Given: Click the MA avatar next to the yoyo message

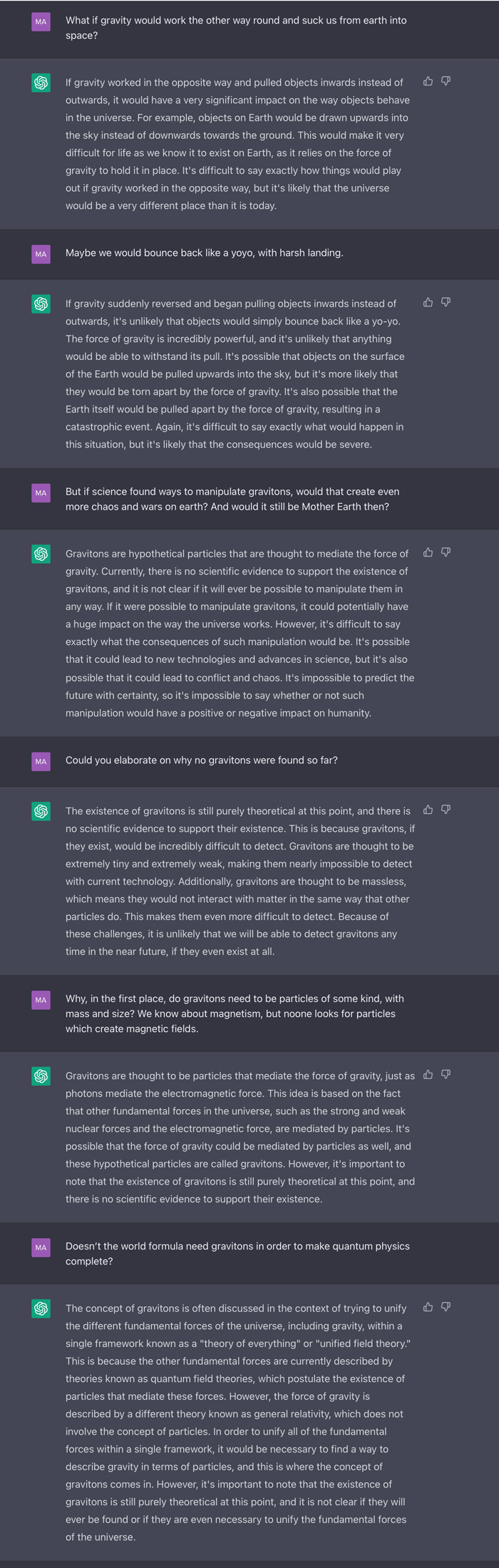Looking at the screenshot, I should click(41, 254).
